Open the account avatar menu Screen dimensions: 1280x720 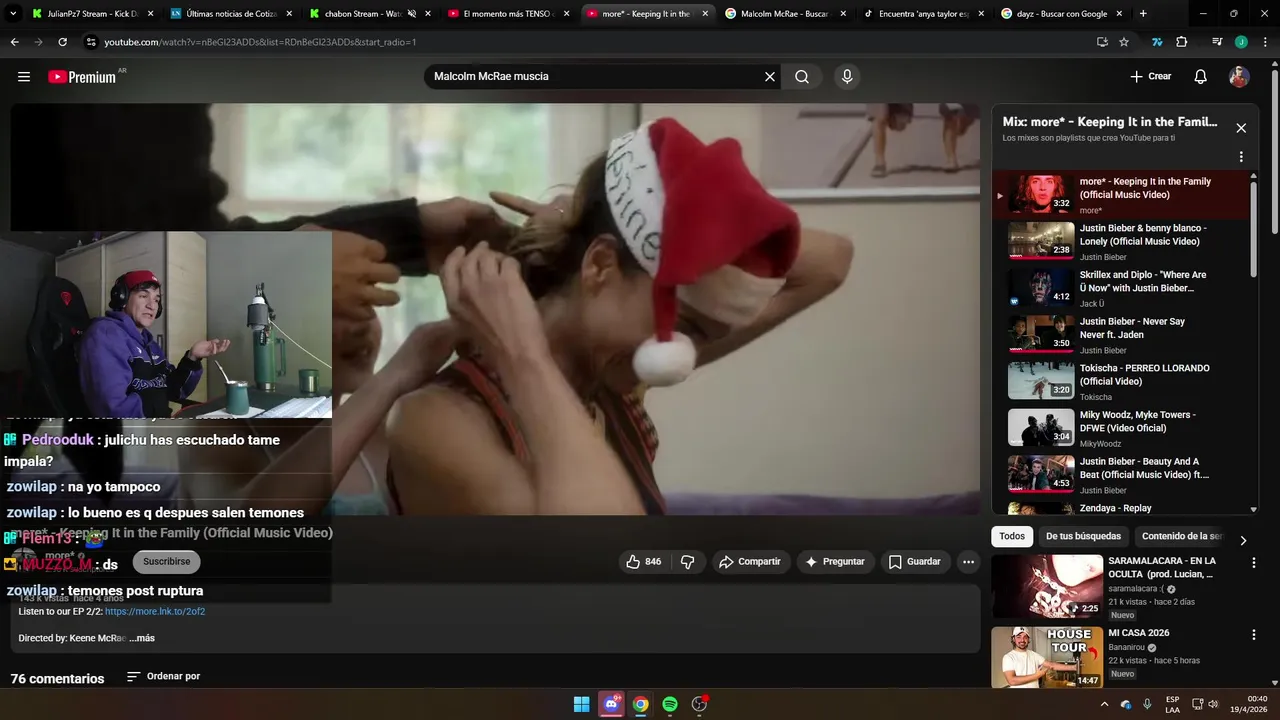1239,77
